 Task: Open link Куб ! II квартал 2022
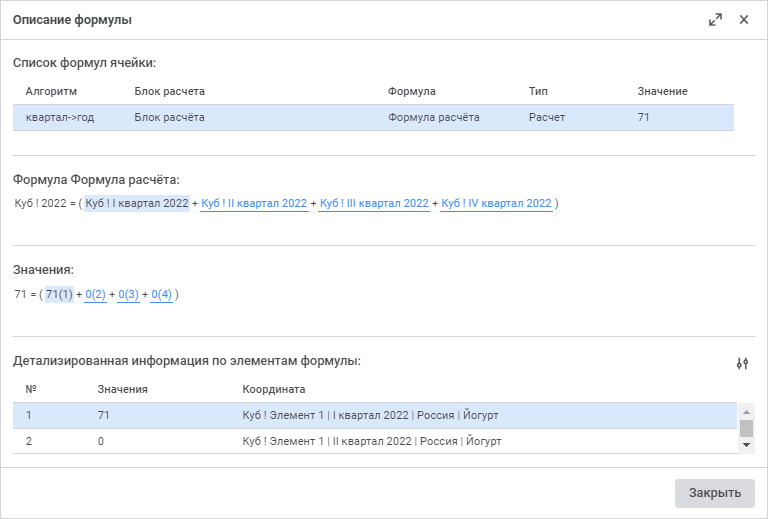point(254,204)
